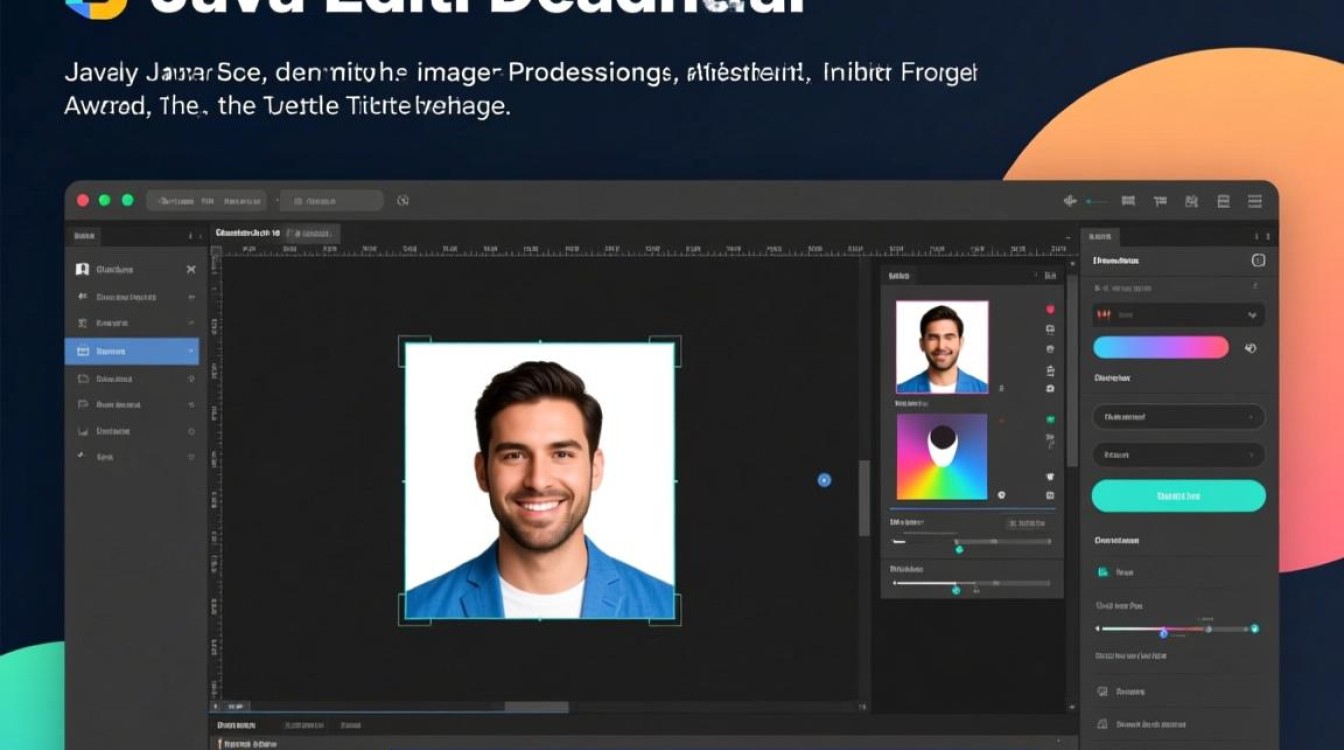This screenshot has height=750, width=1344.
Task: Click the book icon atop the left sidebar
Action: click(x=82, y=270)
